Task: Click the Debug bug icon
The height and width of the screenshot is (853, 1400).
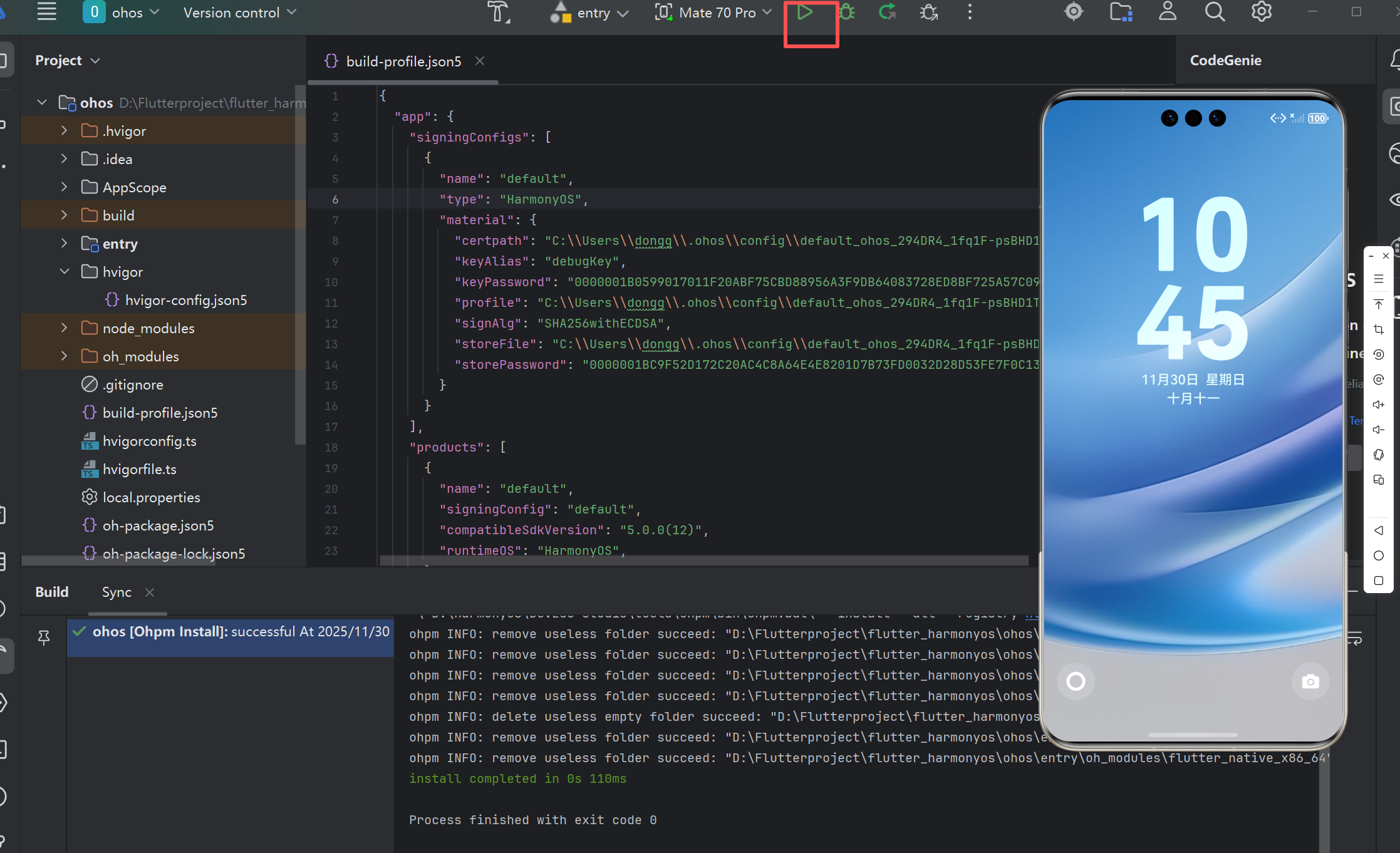Action: [847, 13]
